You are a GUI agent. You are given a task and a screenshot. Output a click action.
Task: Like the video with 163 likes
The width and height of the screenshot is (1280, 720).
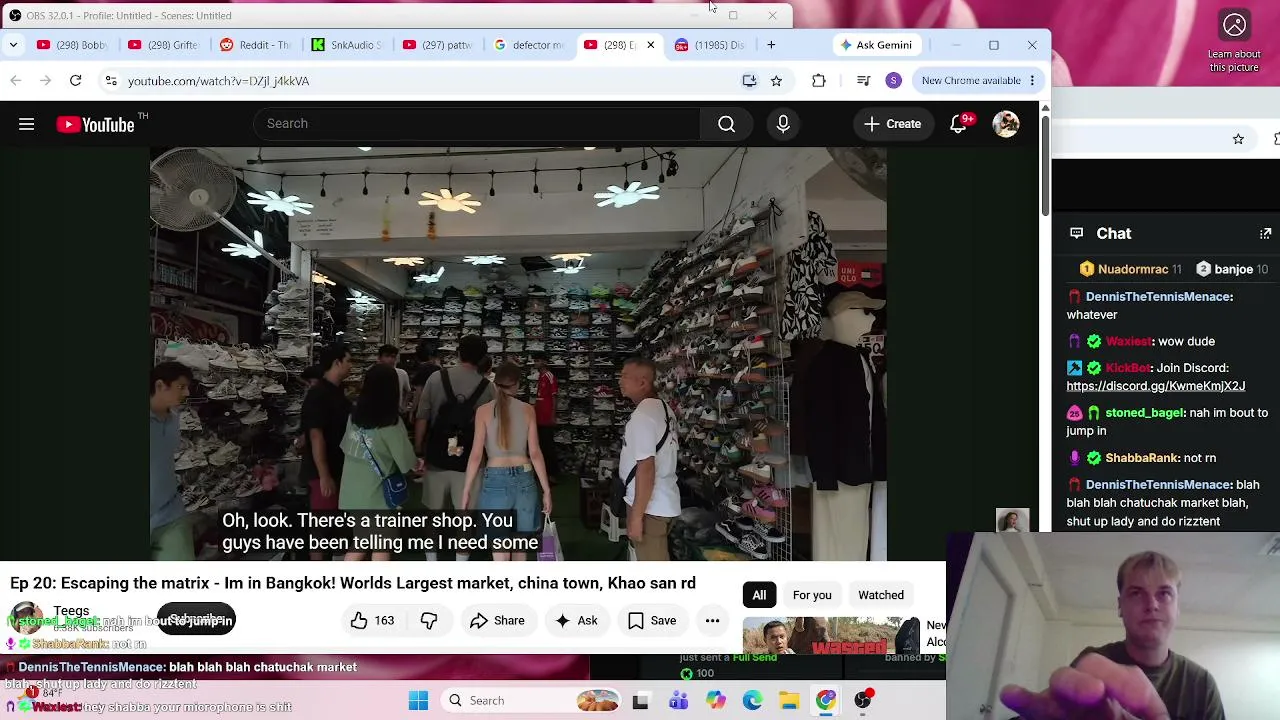tap(372, 620)
